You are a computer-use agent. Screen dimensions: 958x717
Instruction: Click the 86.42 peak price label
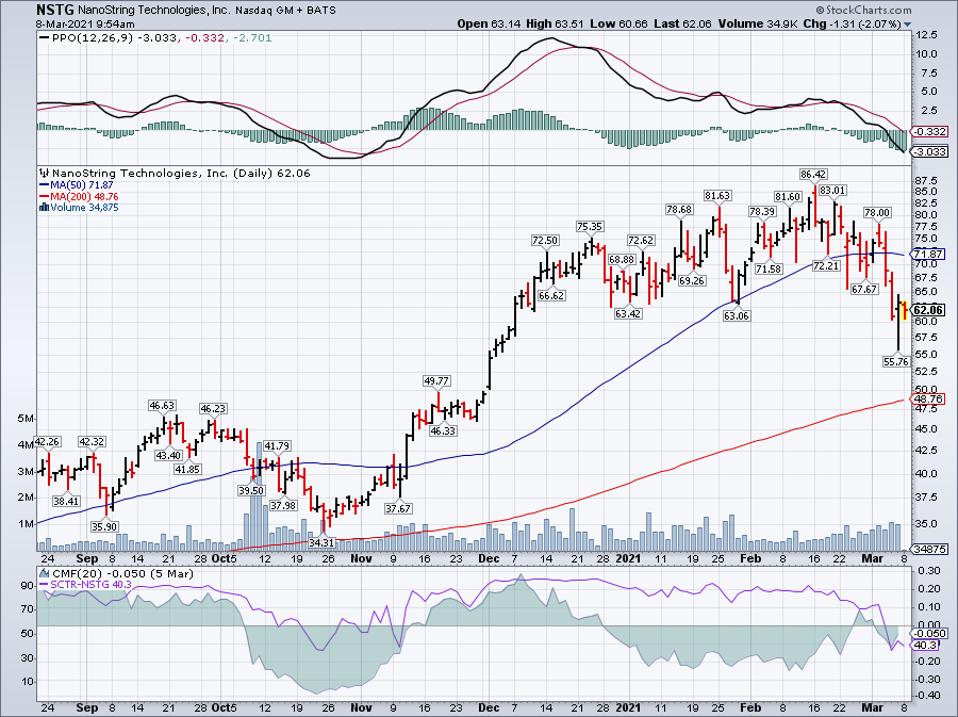813,174
